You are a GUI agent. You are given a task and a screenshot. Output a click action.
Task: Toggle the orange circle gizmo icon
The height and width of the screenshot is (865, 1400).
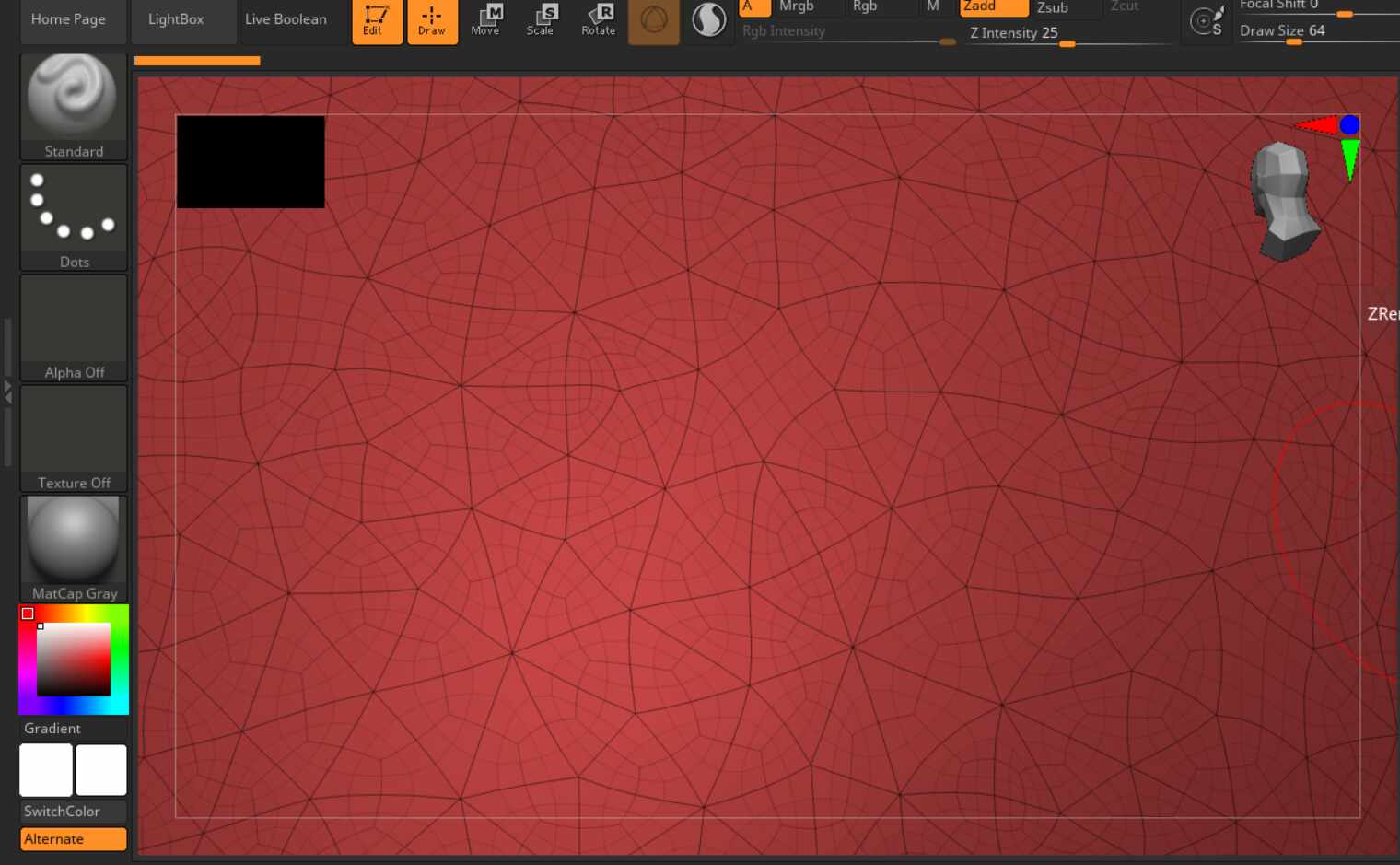tap(654, 20)
